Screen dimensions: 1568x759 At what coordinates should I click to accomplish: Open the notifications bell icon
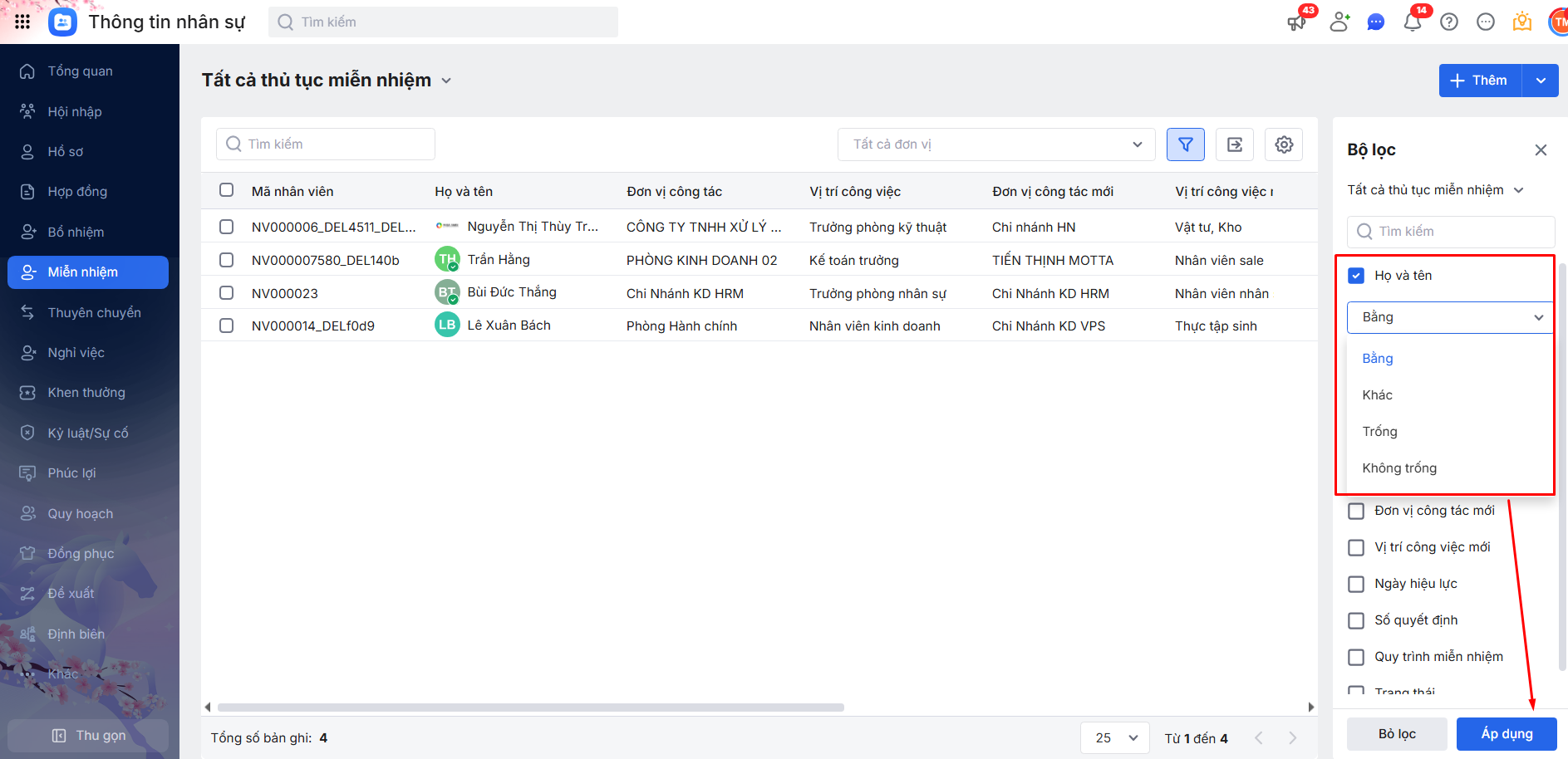point(1412,22)
